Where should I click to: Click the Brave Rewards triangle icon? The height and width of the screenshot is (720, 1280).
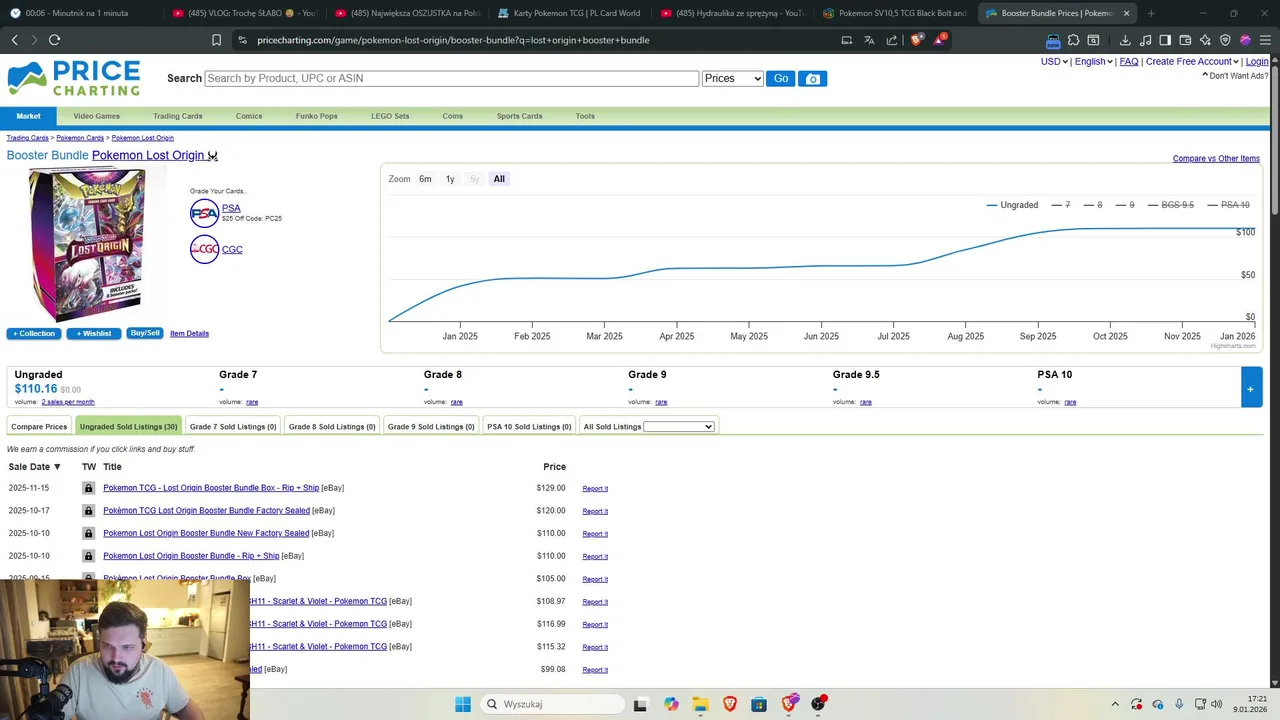(x=939, y=40)
